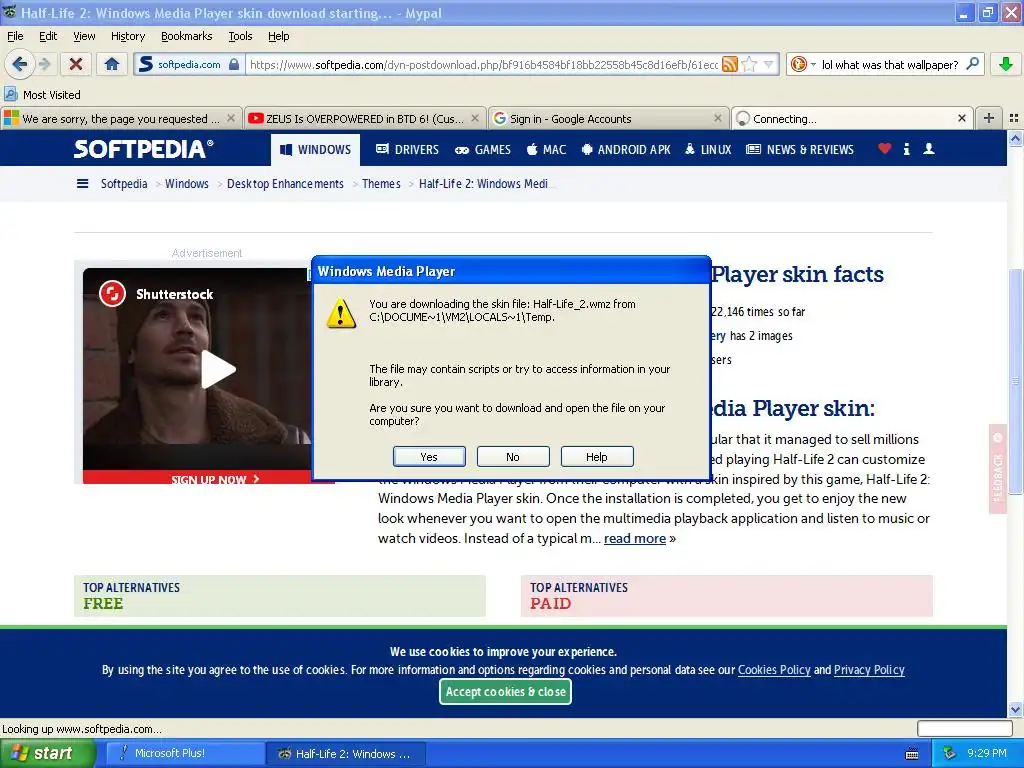Click the Softpedia logo
The height and width of the screenshot is (768, 1024).
[143, 149]
